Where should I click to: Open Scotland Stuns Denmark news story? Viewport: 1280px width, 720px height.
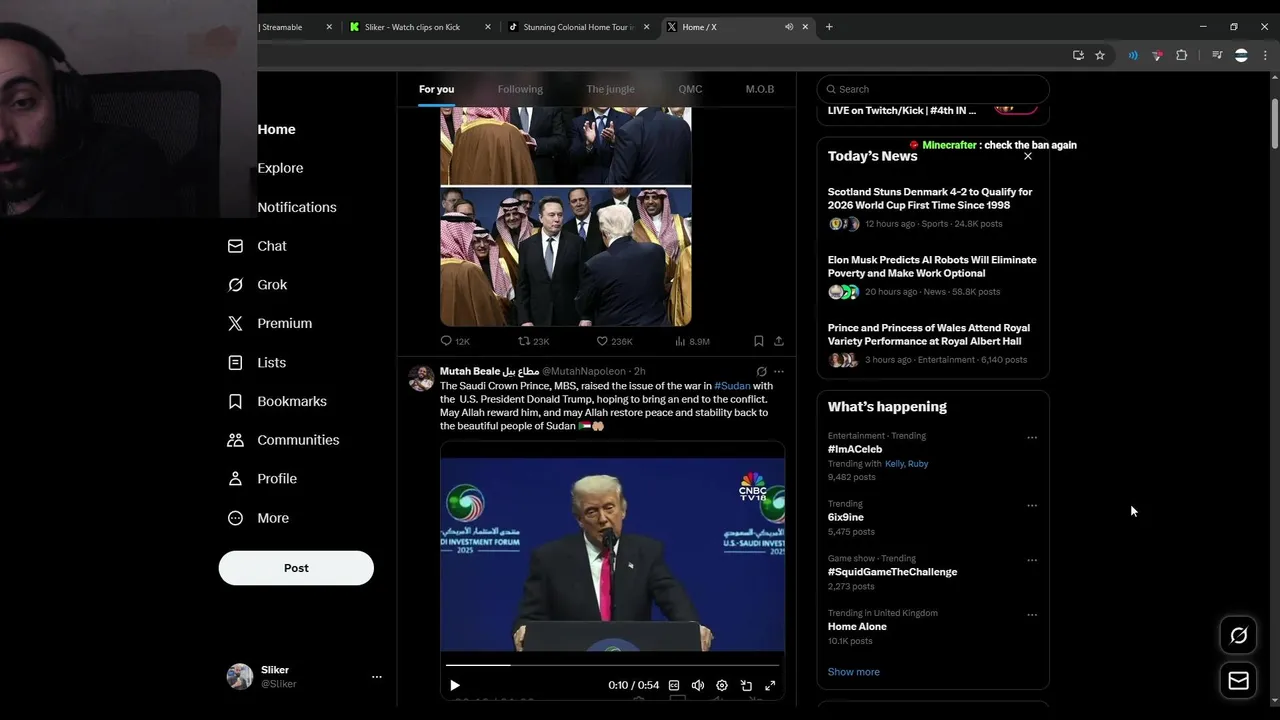click(x=933, y=207)
